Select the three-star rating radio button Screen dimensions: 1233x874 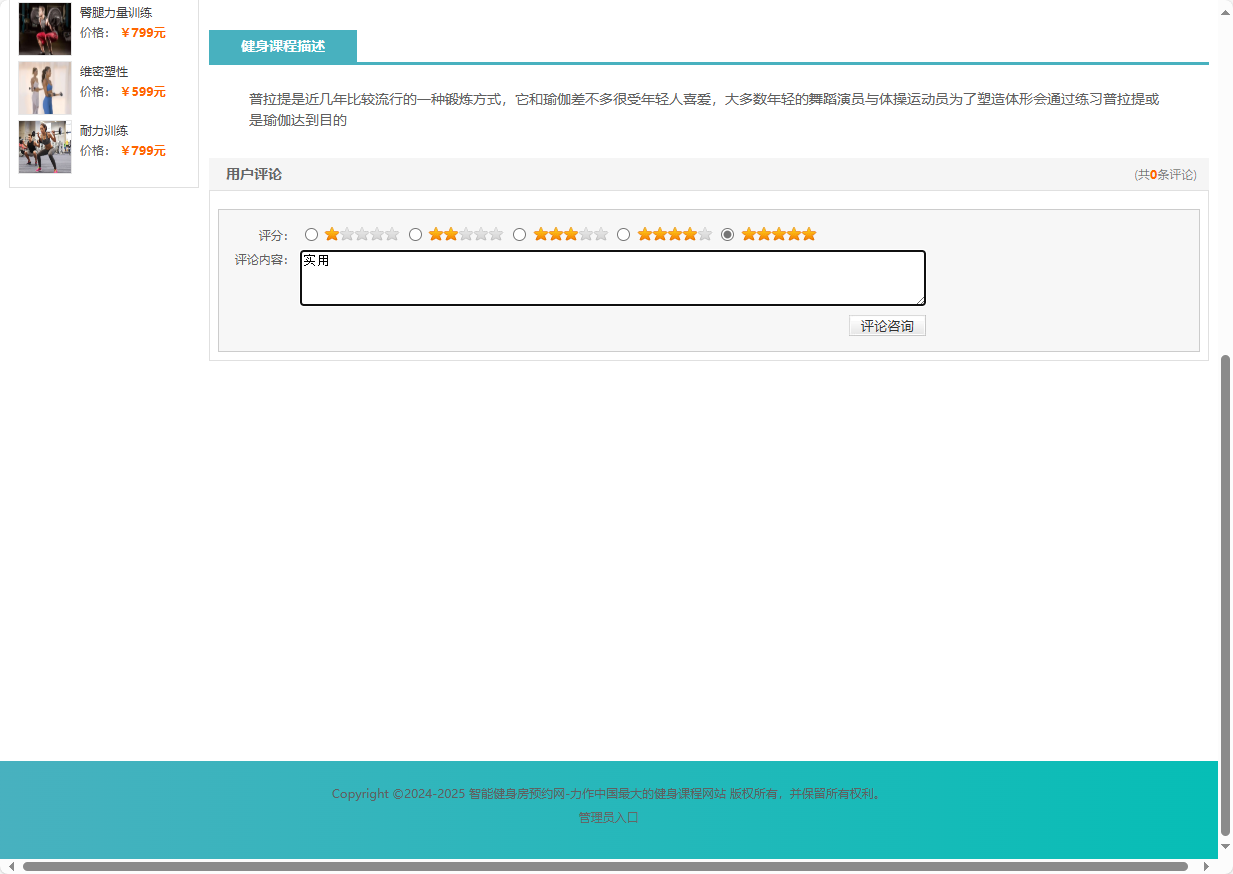tap(519, 234)
